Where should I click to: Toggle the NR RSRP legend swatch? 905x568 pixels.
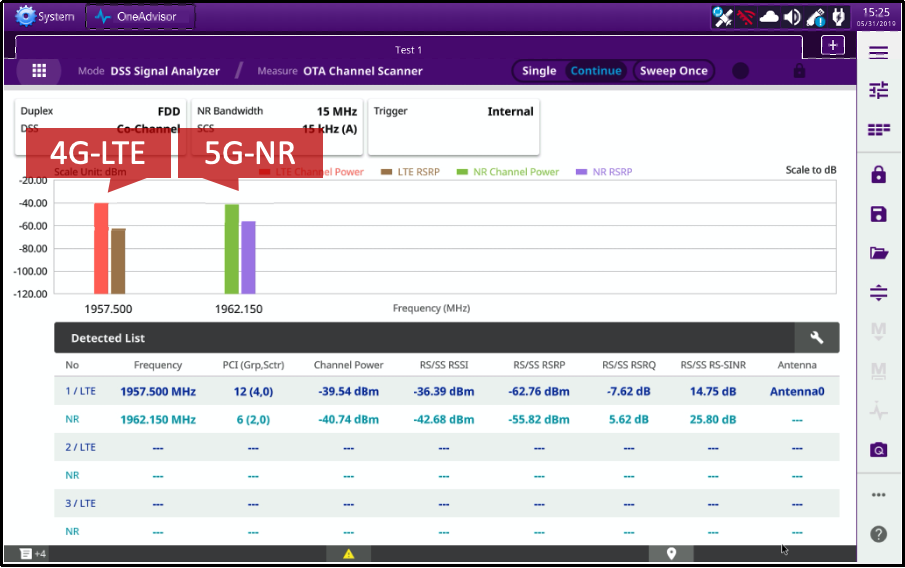coord(581,172)
